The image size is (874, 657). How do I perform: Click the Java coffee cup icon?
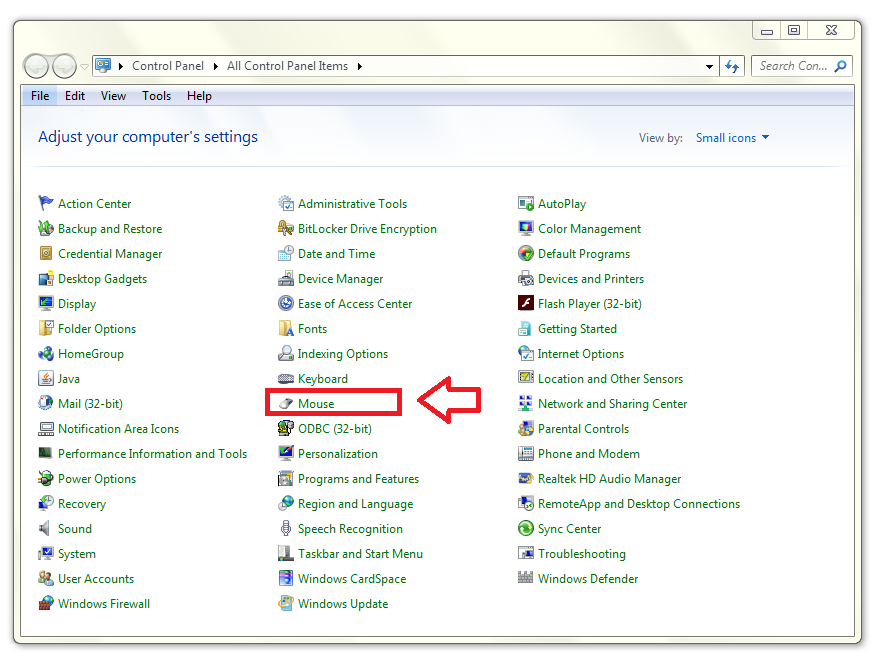click(46, 378)
